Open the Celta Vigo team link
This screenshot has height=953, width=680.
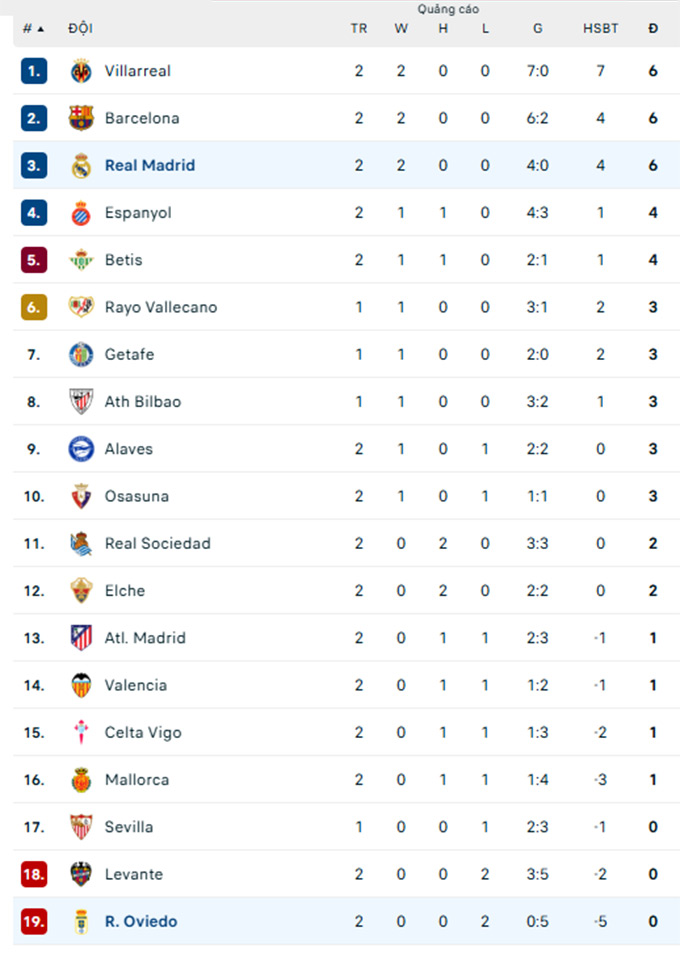coord(143,732)
